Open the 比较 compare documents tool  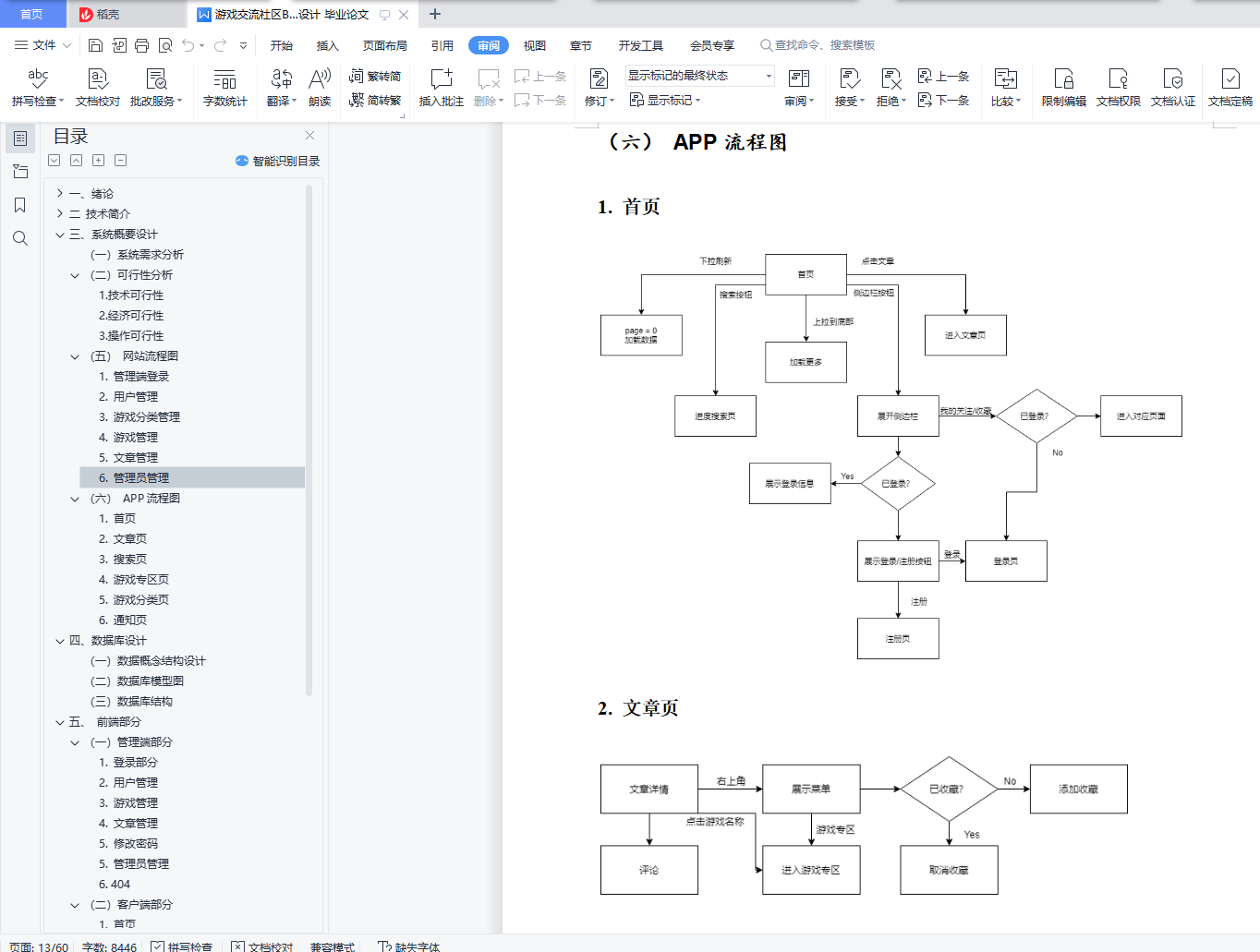point(1006,88)
